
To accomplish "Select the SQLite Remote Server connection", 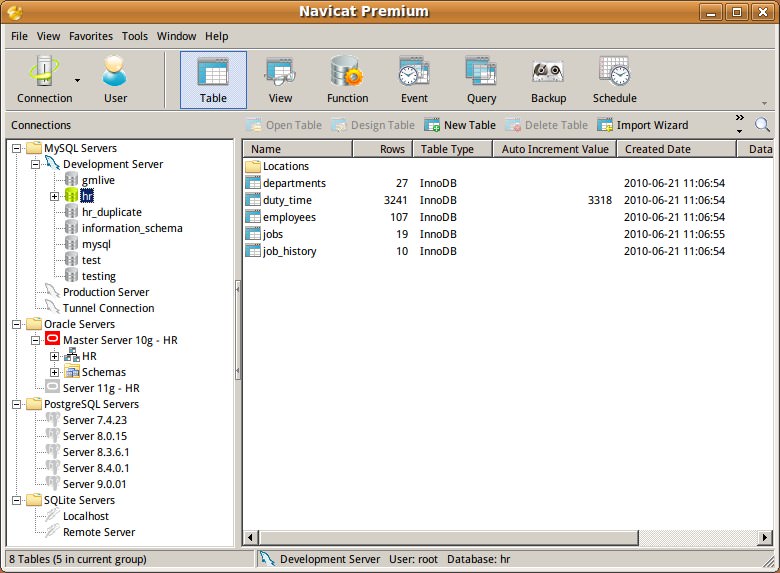I will (99, 532).
